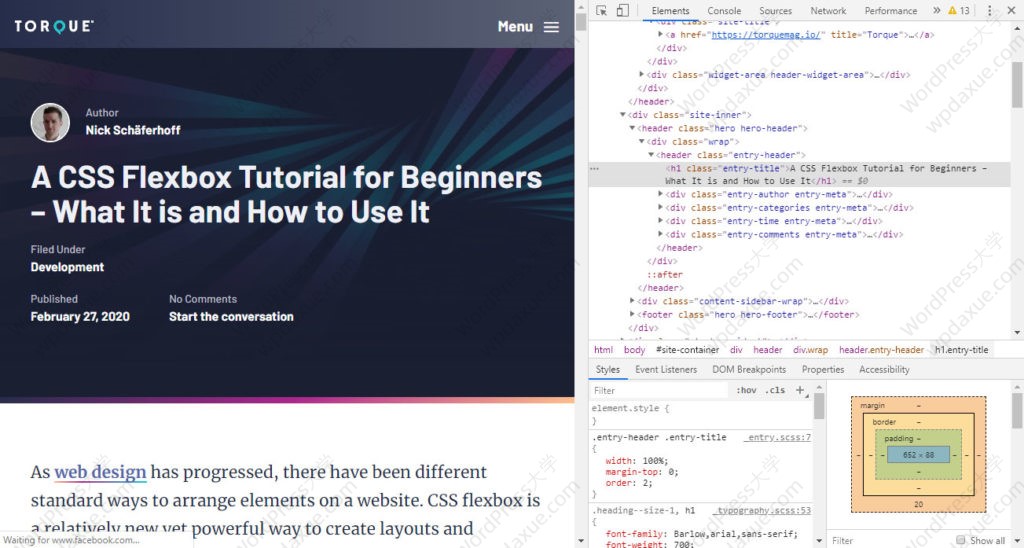1024x548 pixels.
Task: Open the Accessibility sub-tab
Action: coord(884,370)
